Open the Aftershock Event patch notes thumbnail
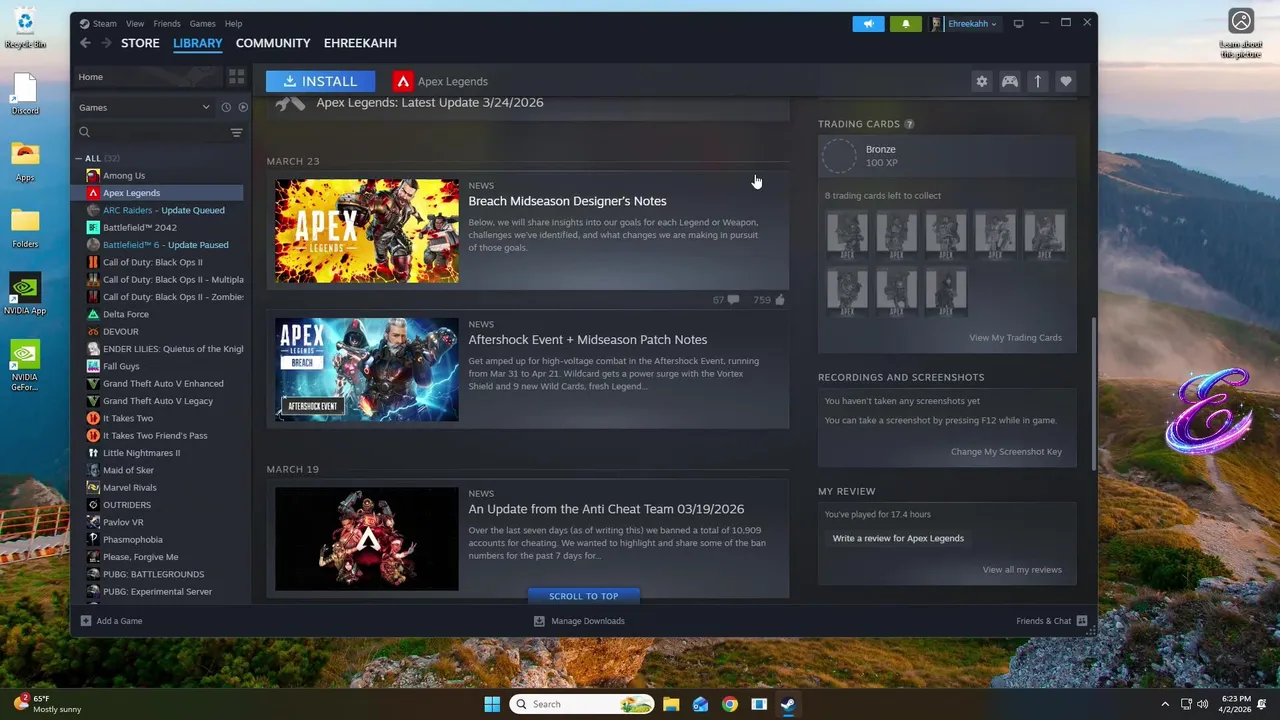 367,370
